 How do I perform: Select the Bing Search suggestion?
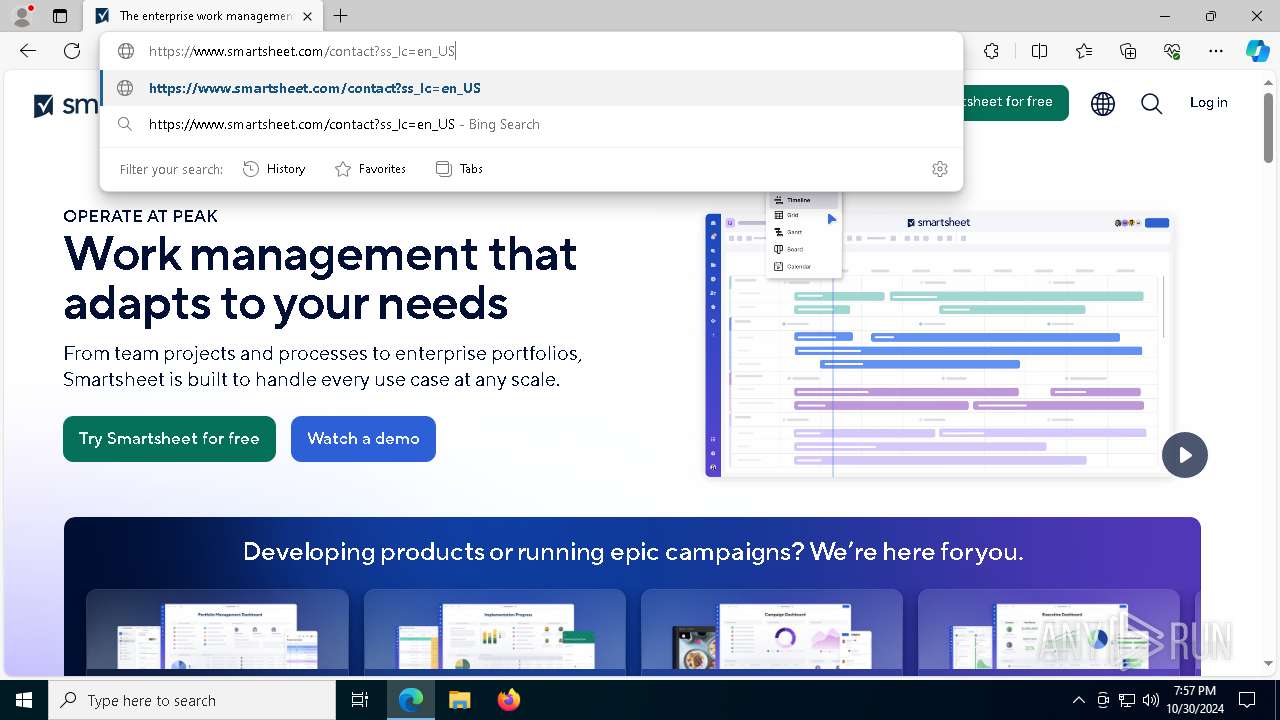point(531,124)
